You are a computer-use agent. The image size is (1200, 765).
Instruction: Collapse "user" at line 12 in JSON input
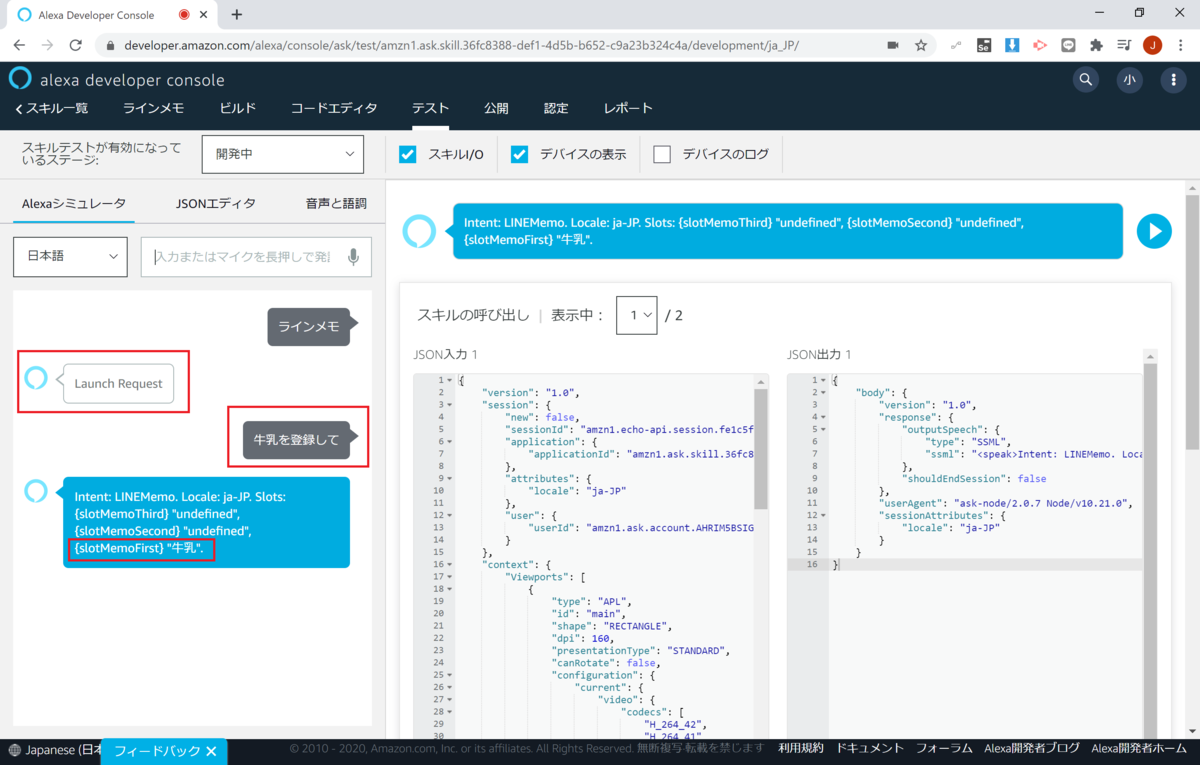coord(451,515)
